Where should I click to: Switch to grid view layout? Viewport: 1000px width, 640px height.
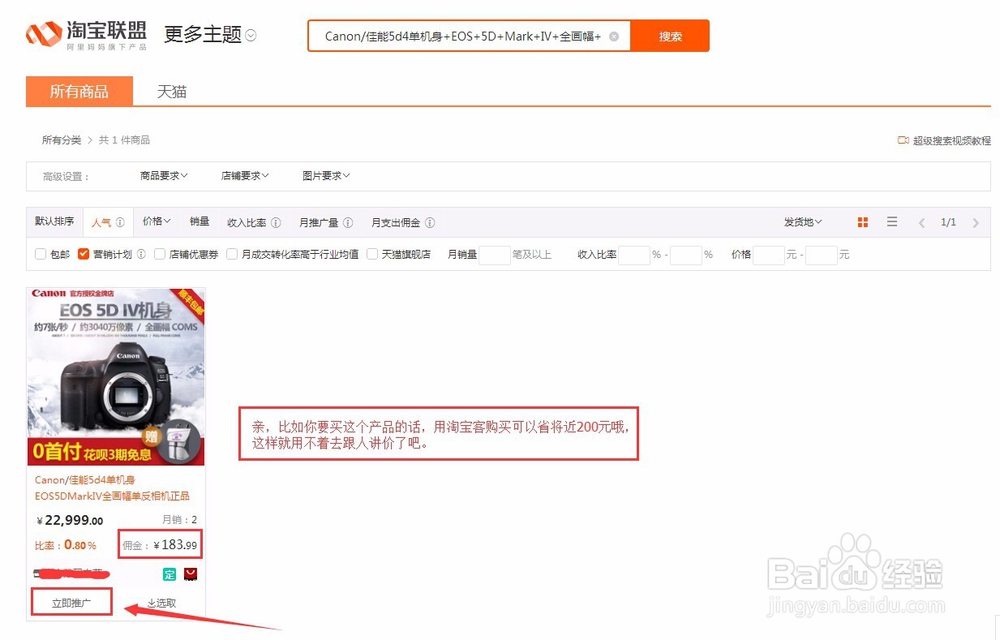pos(862,222)
